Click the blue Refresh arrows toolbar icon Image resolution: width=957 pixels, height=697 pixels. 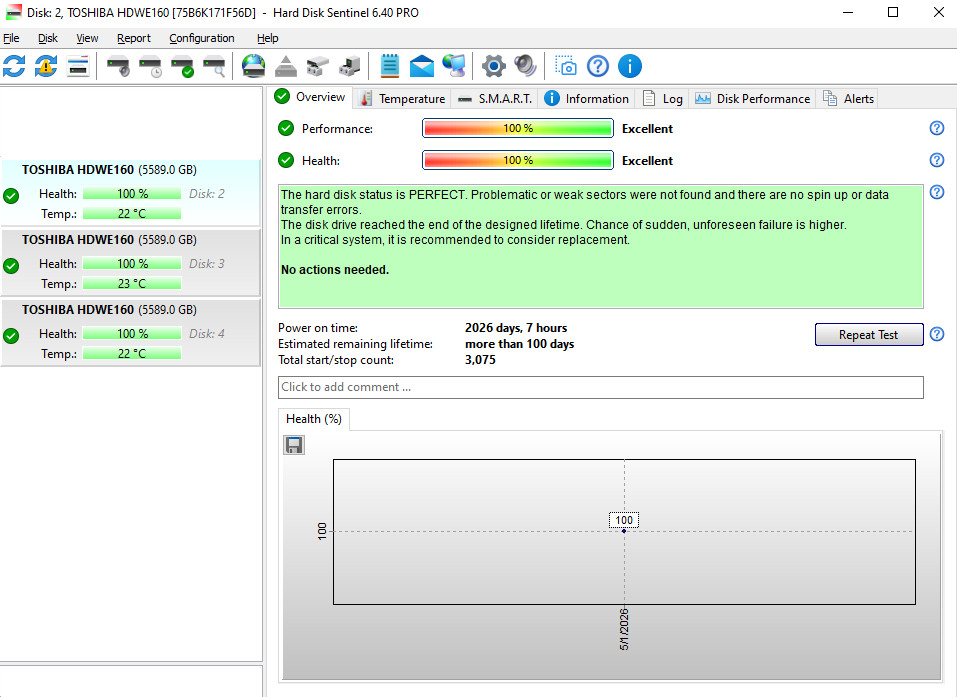click(x=14, y=66)
